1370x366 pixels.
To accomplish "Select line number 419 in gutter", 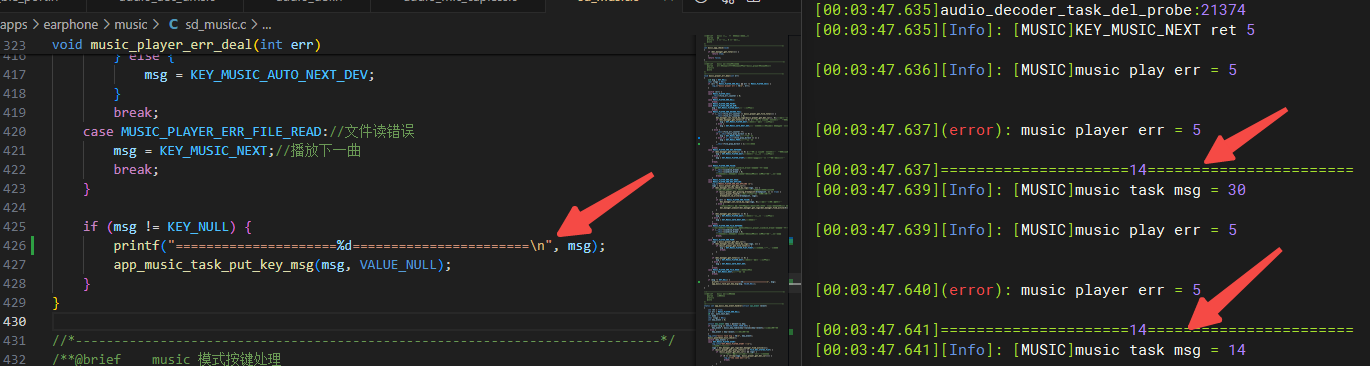I will point(16,112).
